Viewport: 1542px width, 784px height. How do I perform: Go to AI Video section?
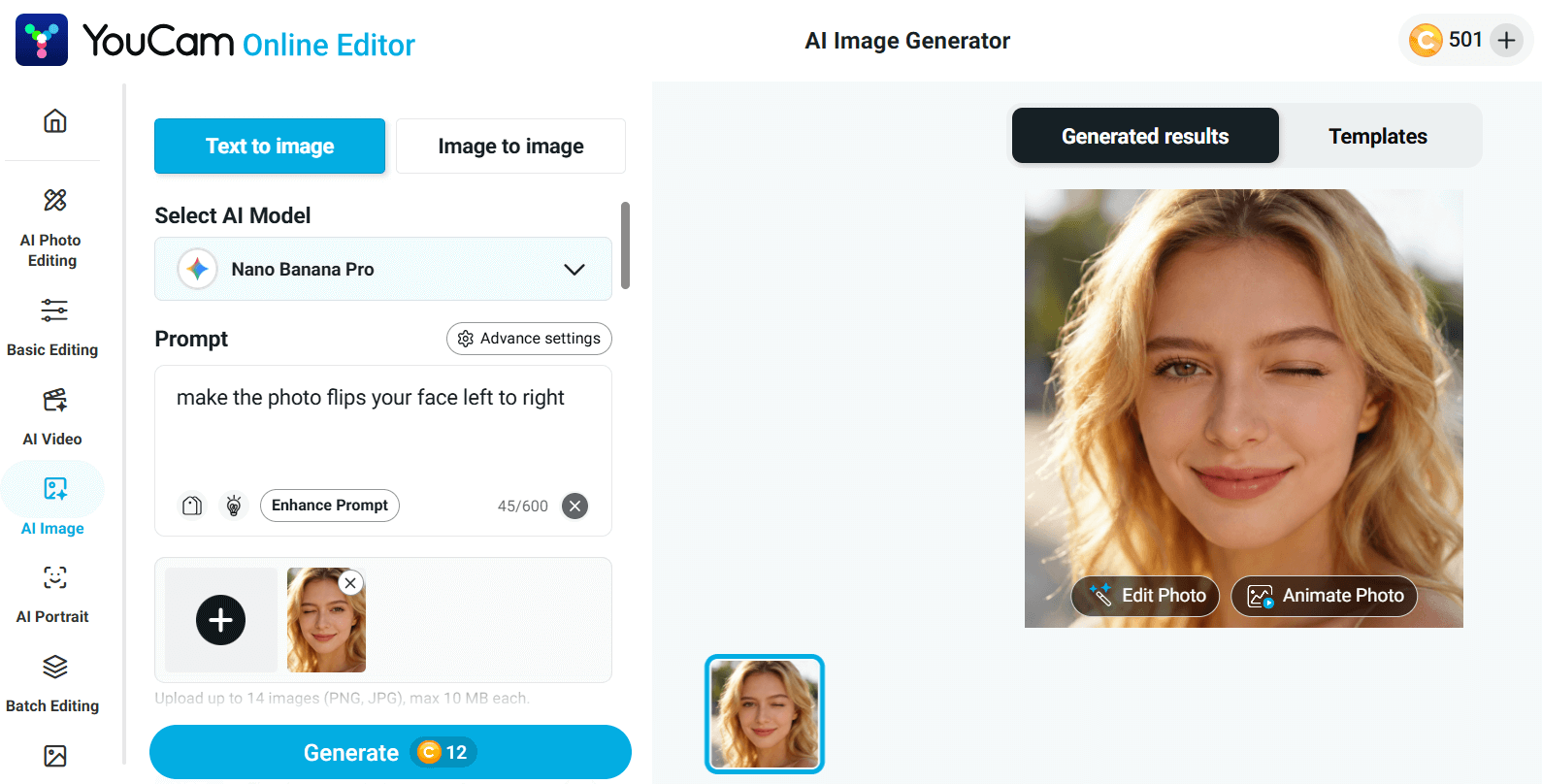(x=54, y=401)
